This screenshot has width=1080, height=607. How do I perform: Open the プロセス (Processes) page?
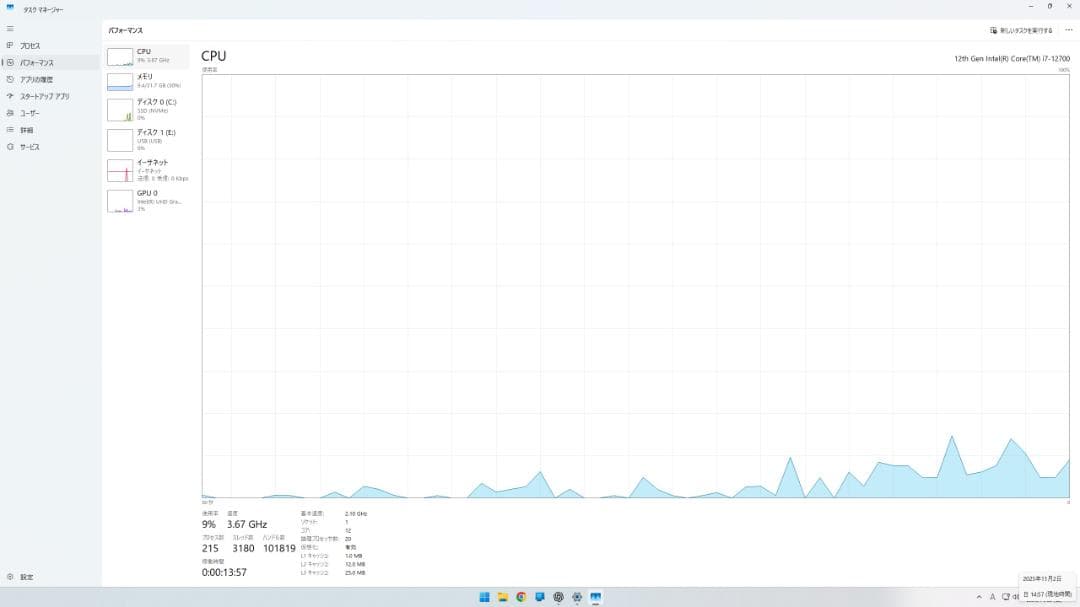[x=30, y=46]
